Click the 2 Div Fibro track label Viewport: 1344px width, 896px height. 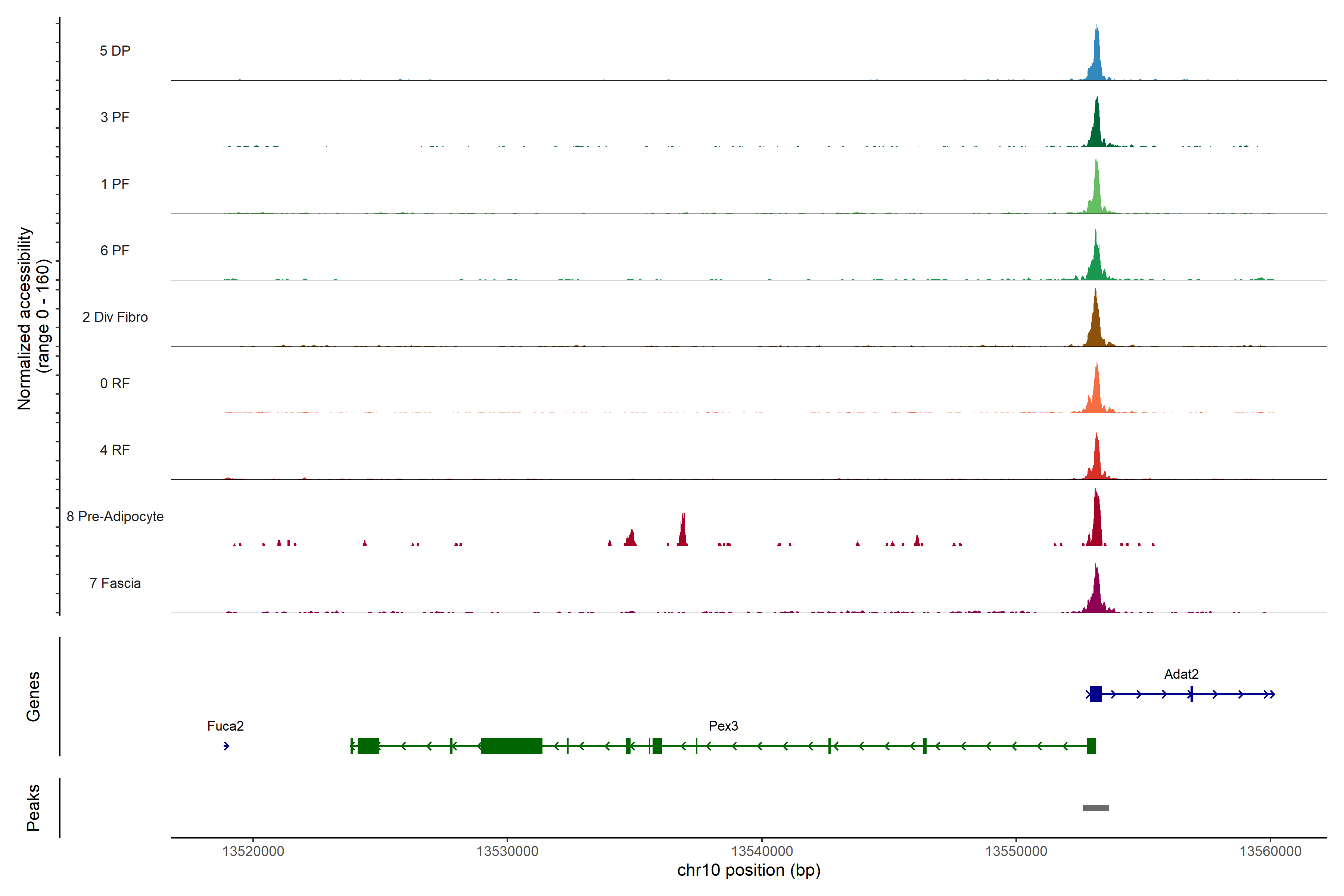coord(115,317)
